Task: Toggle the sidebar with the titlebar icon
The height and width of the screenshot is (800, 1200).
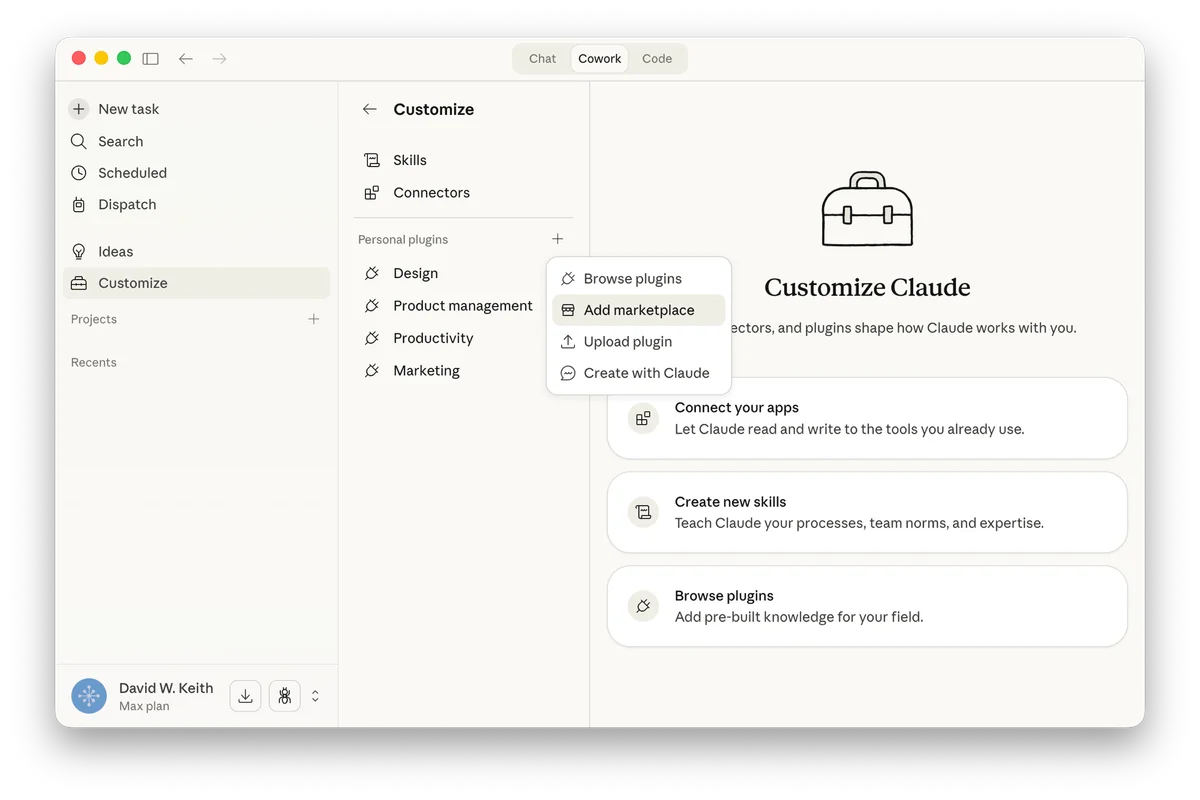Action: click(151, 58)
